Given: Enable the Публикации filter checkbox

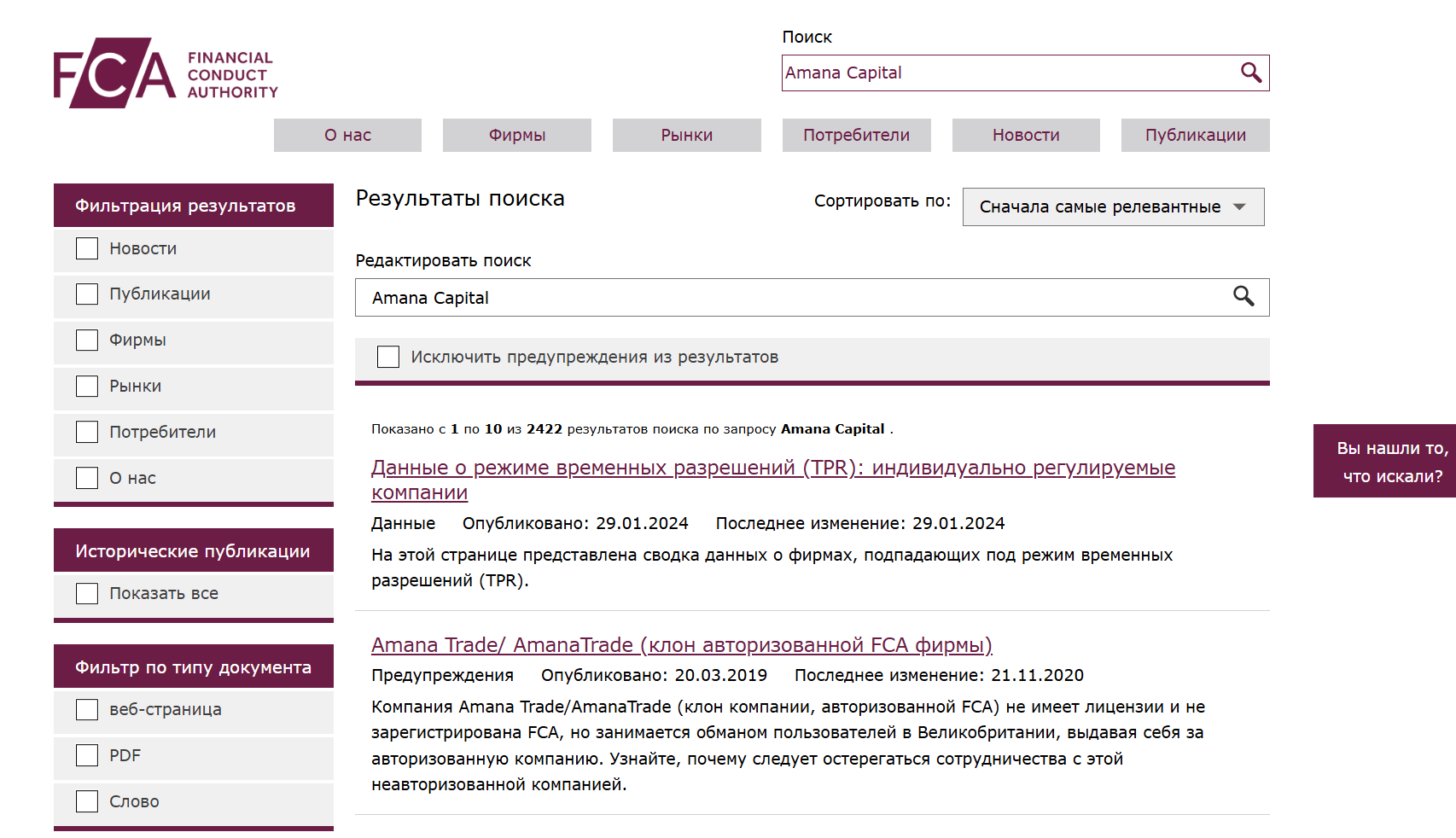Looking at the screenshot, I should click(87, 294).
